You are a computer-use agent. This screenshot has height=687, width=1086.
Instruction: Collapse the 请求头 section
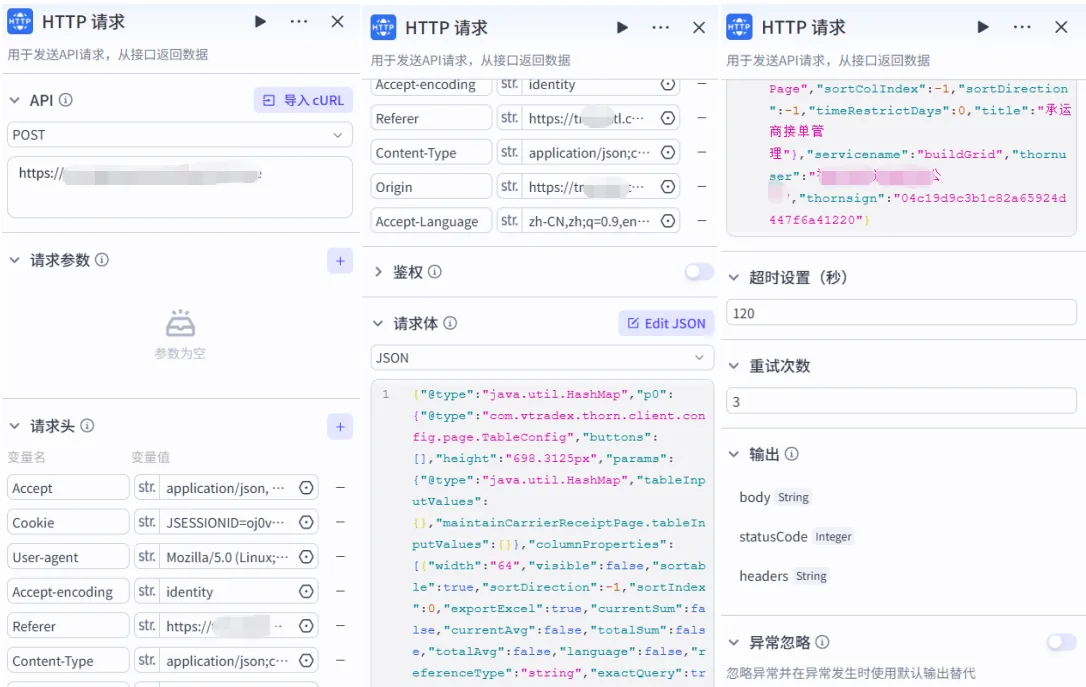tap(15, 425)
